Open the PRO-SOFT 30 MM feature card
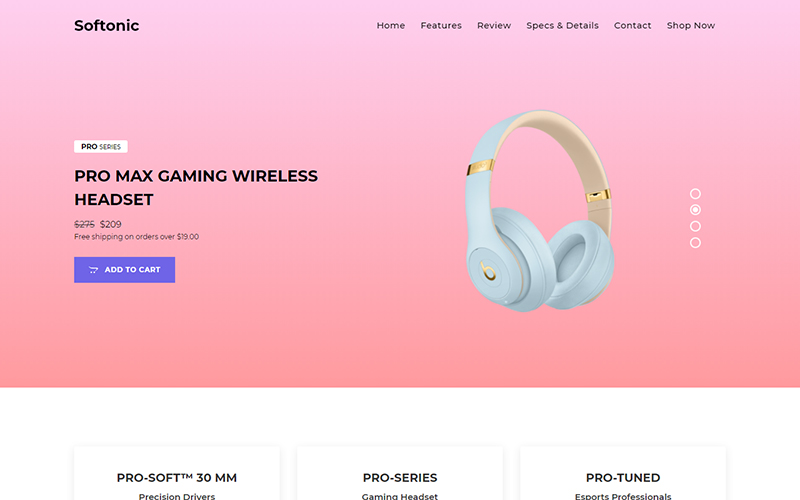 click(177, 473)
